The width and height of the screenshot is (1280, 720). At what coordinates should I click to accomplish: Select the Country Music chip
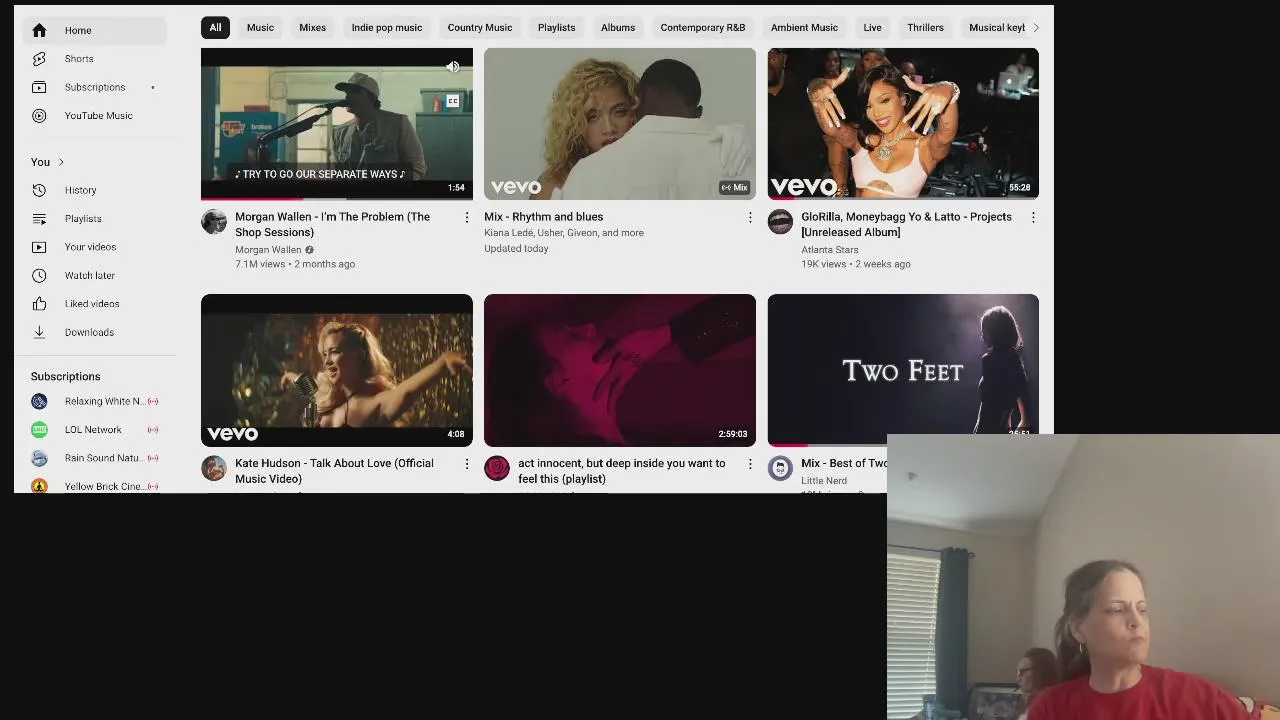(x=480, y=28)
